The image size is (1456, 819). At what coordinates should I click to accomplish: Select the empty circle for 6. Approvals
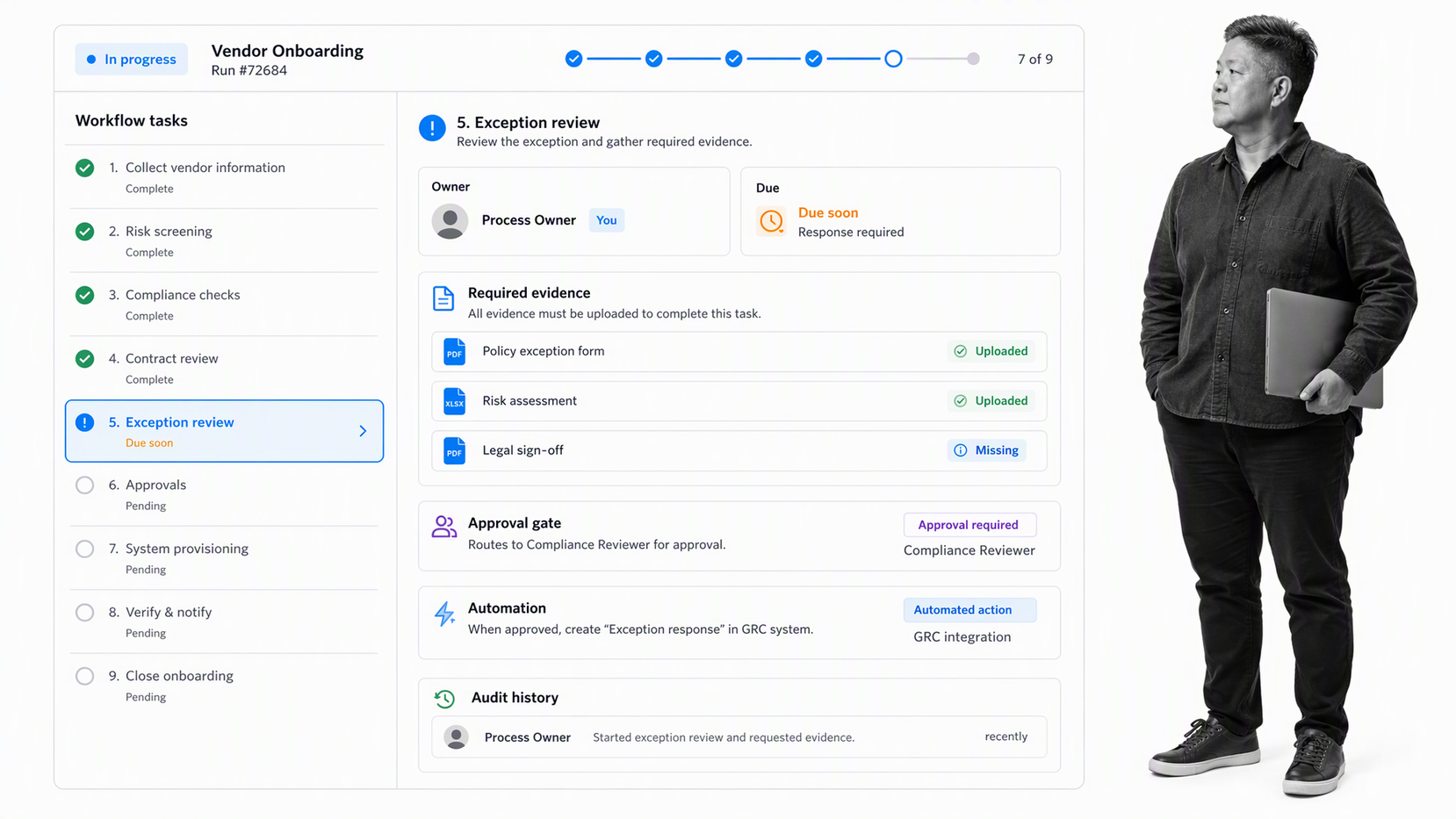click(x=85, y=485)
